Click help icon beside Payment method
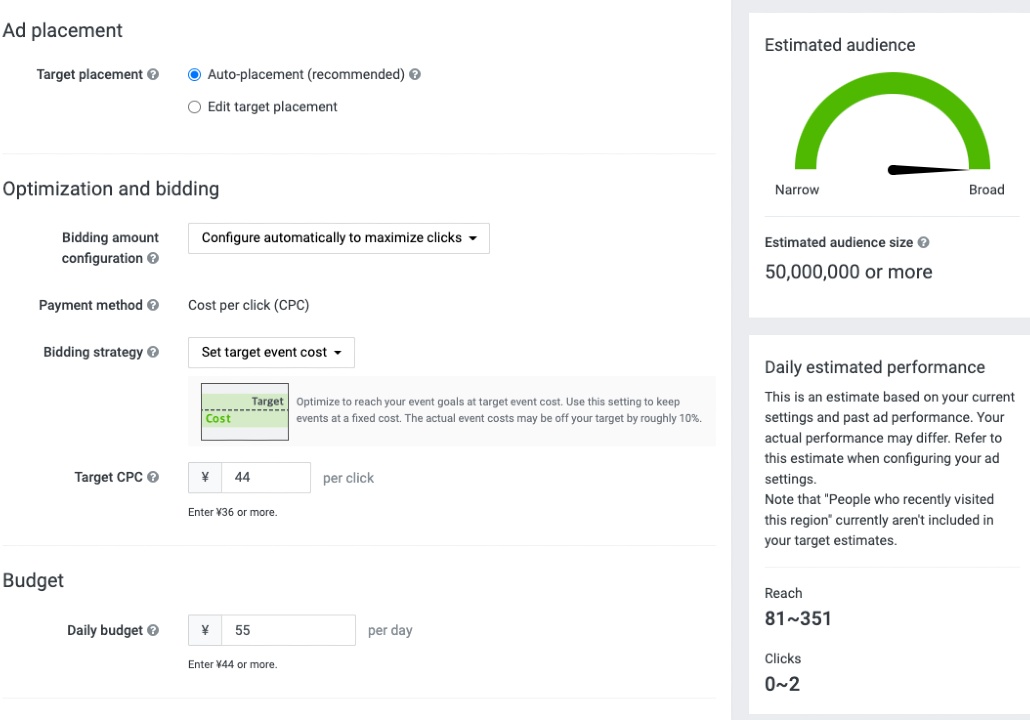This screenshot has width=1030, height=720. pos(153,305)
